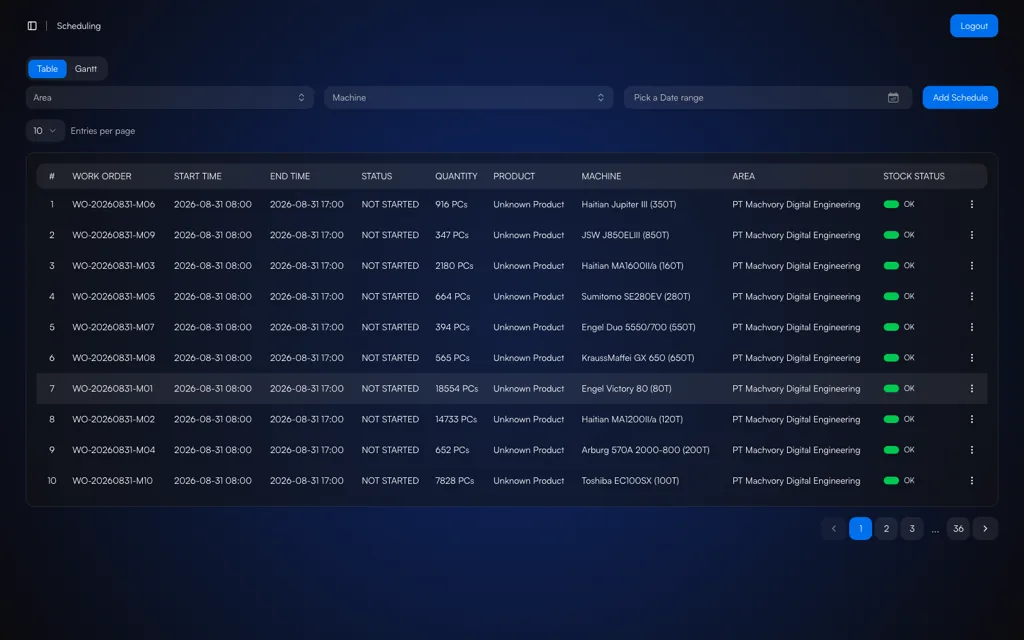Click the # column header
The image size is (1024, 640).
(x=52, y=176)
